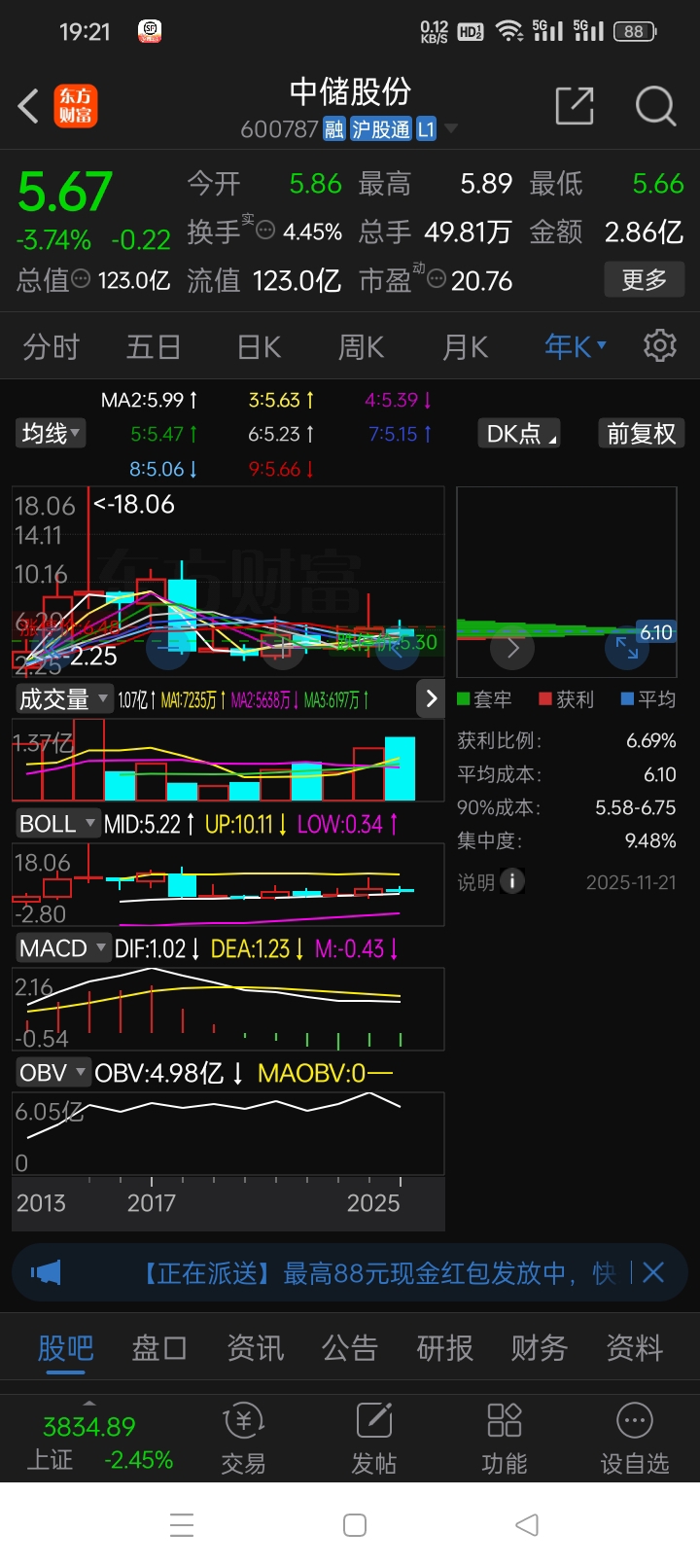Tap the arrow circle in cost chart

512,648
